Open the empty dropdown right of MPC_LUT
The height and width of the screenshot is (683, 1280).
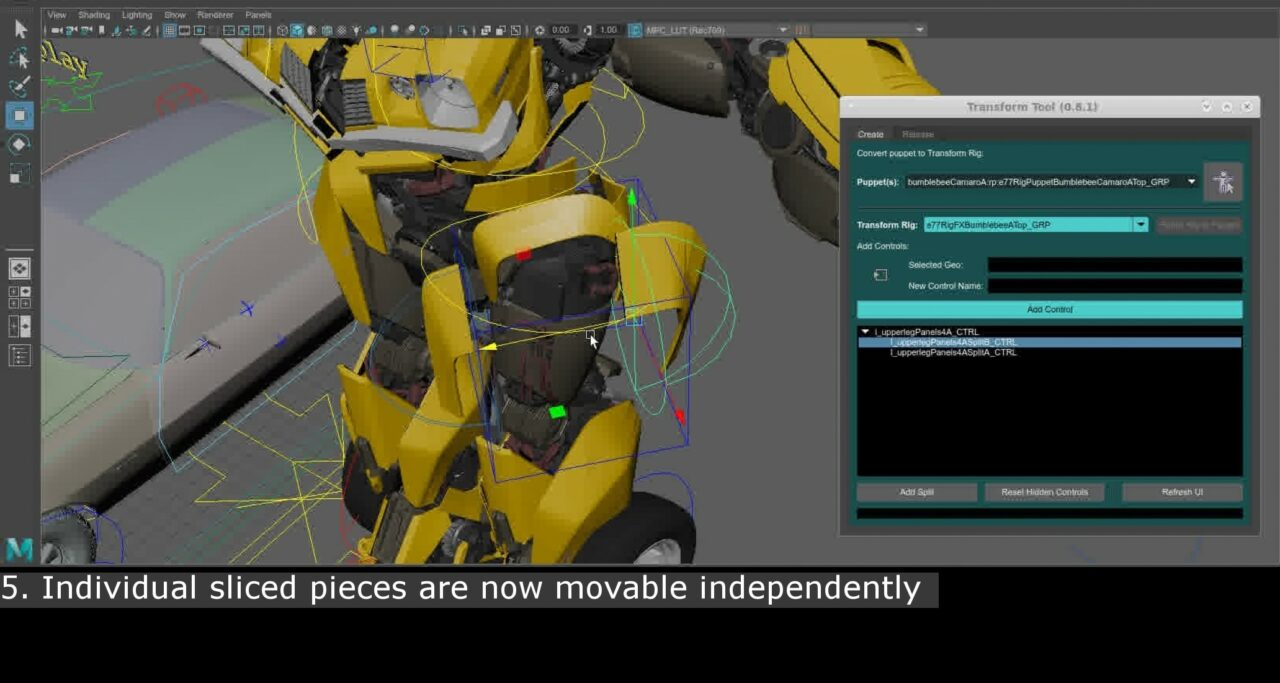pos(867,30)
